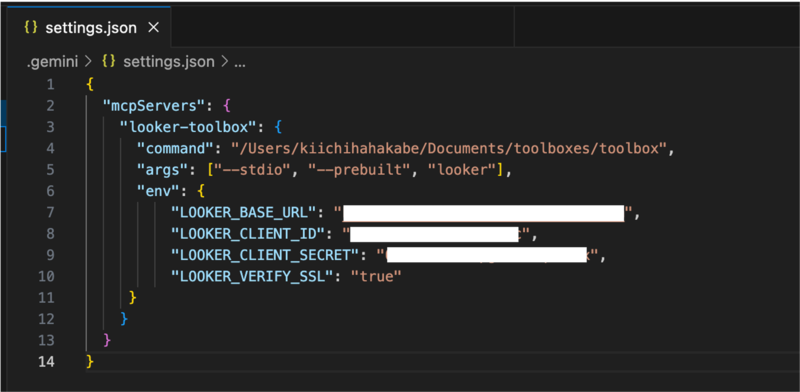
Task: Click the "LOOKER_CLIENT_SECRET" key
Action: tap(265, 255)
